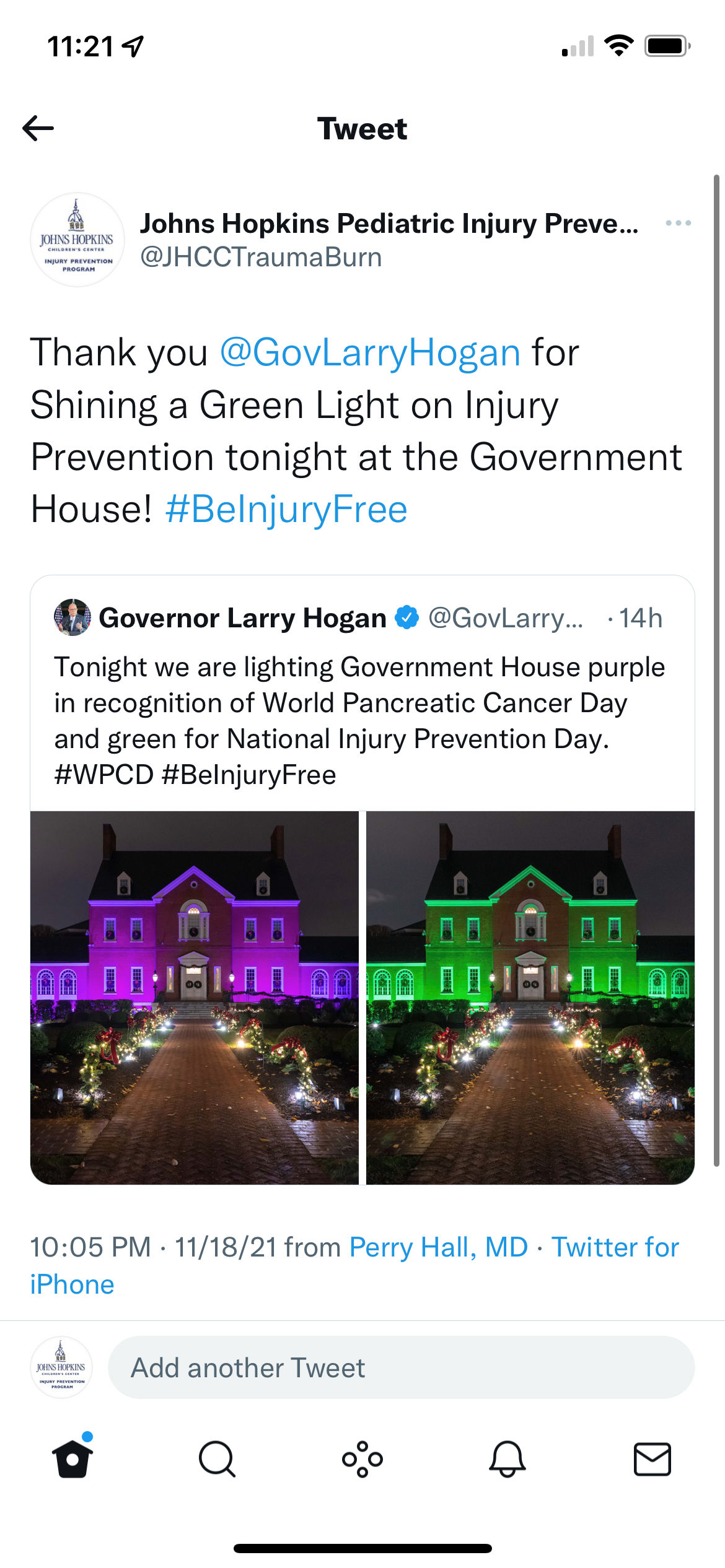Screen dimensions: 725x1568
Task: Open the Messages envelope icon
Action: coord(652,1459)
